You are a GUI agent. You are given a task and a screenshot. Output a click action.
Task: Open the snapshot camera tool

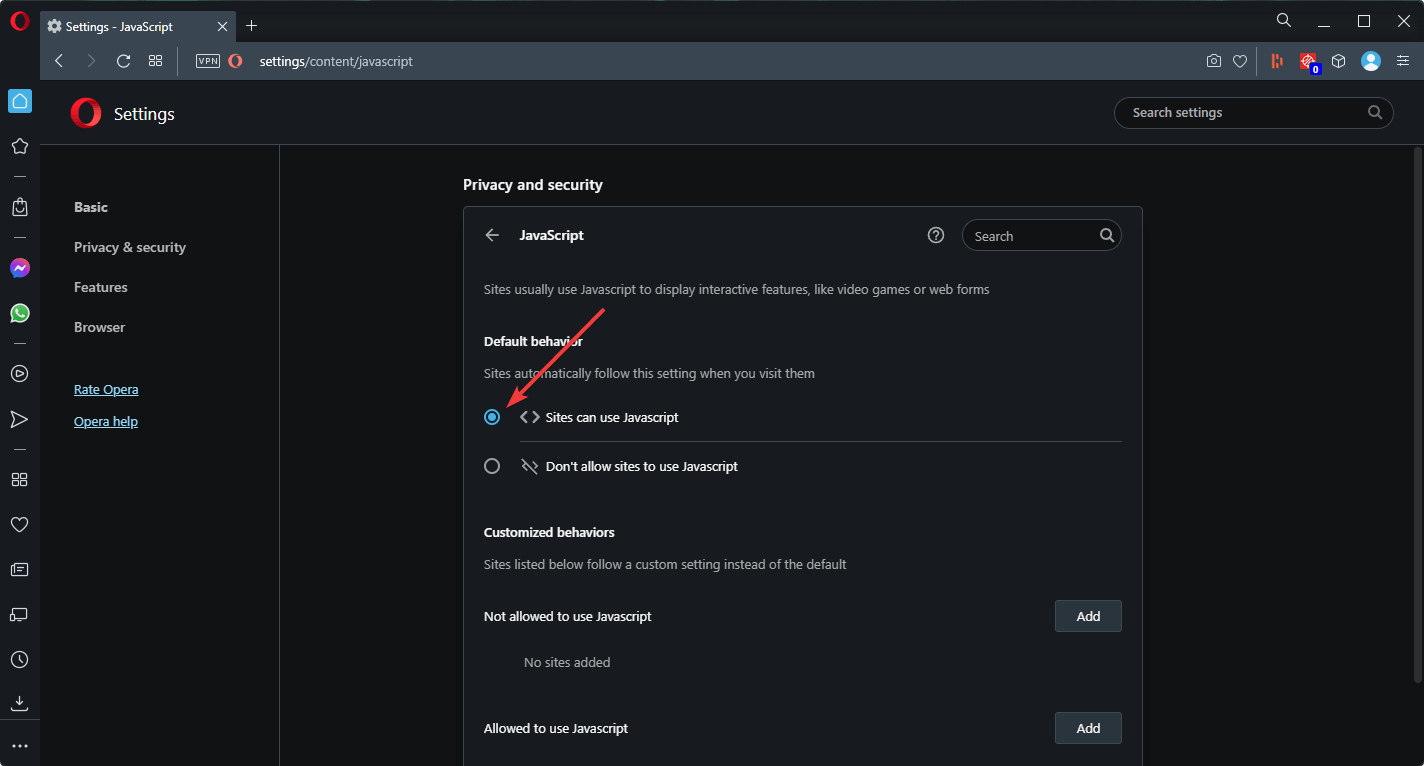pos(1213,61)
